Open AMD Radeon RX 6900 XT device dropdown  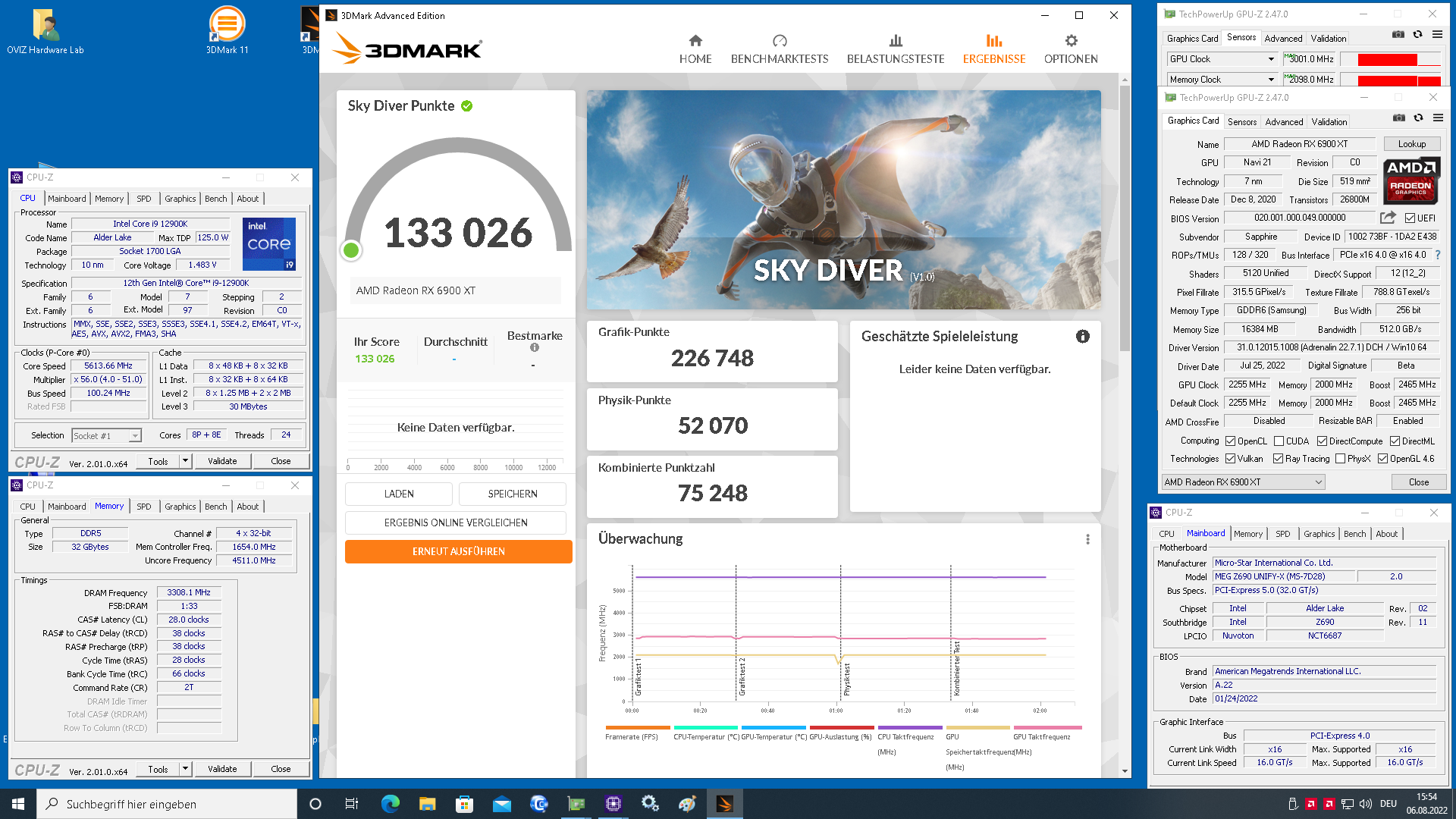pyautogui.click(x=1243, y=482)
